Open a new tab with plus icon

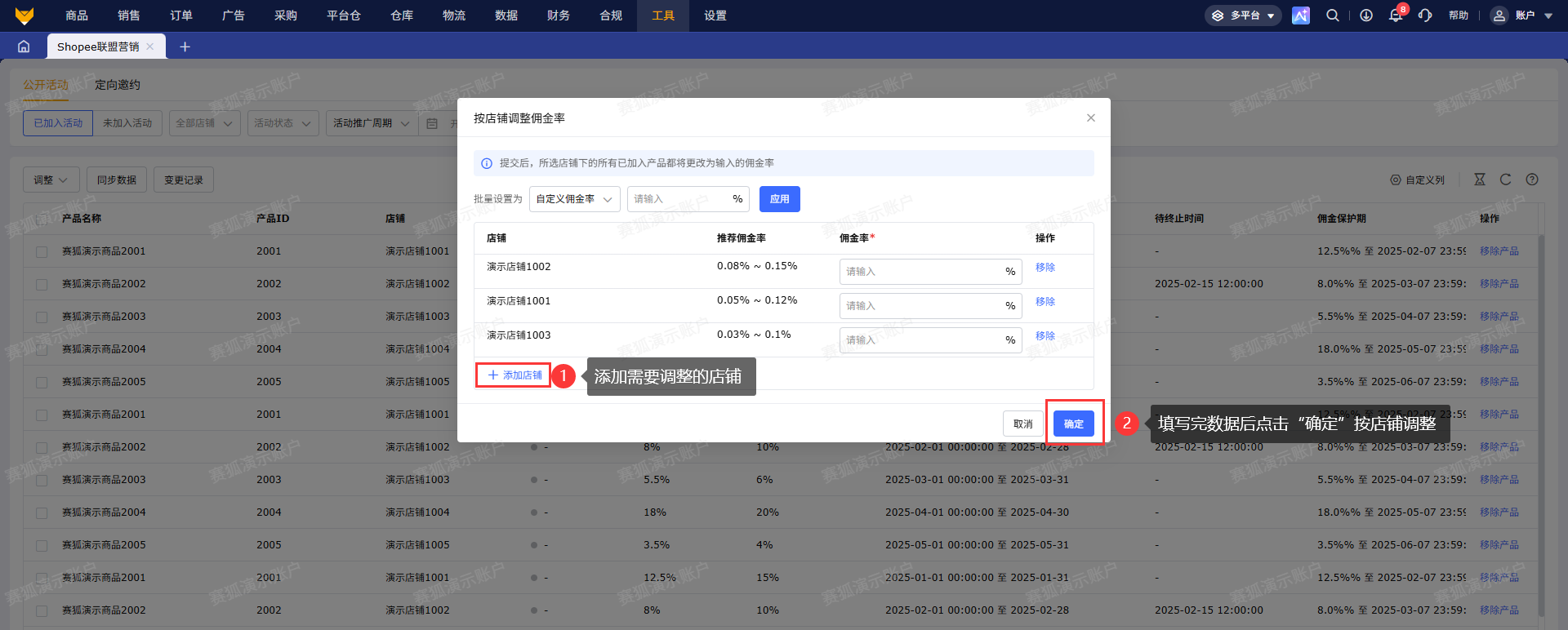(x=185, y=47)
